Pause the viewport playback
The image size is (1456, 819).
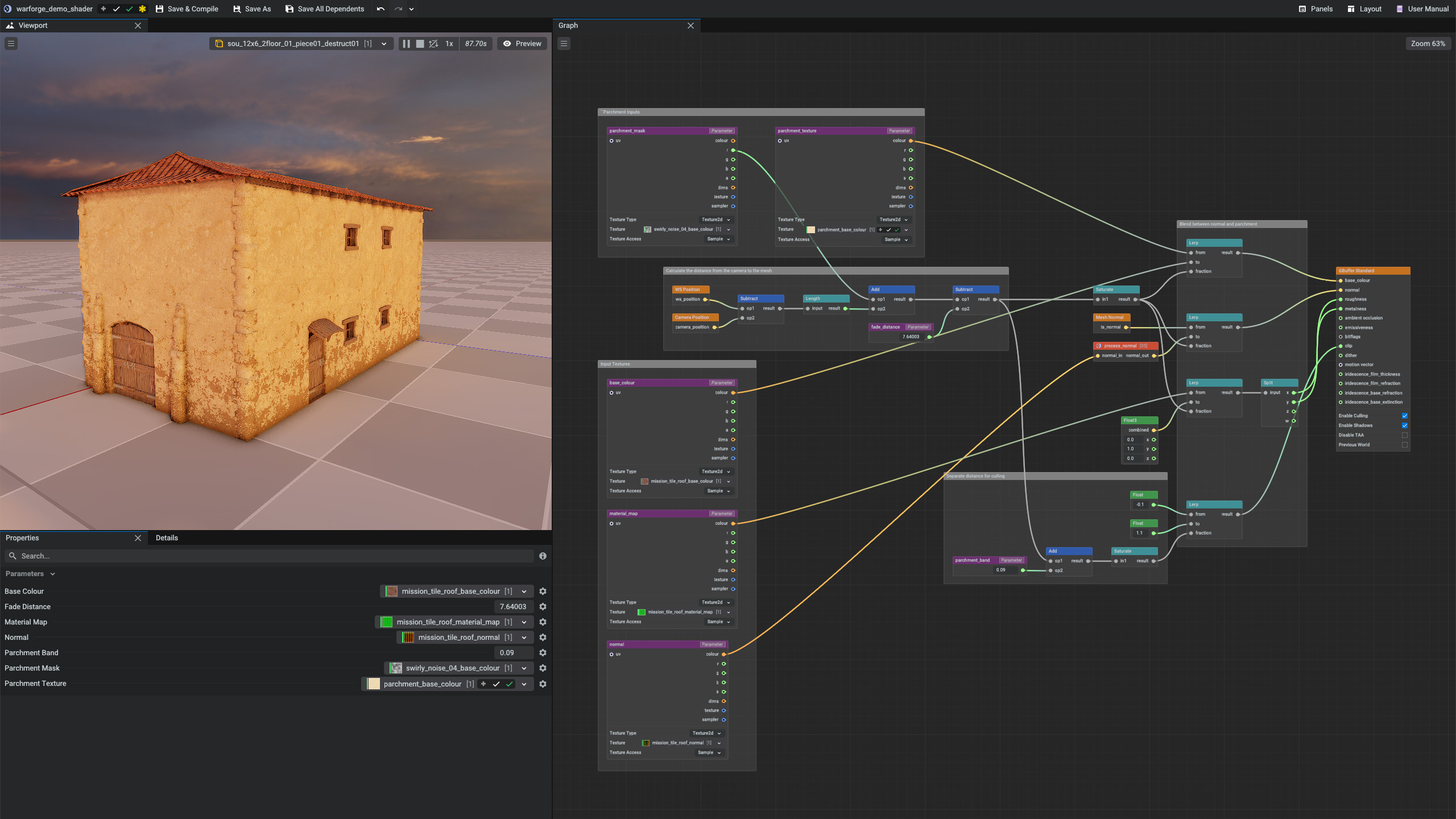pyautogui.click(x=406, y=44)
